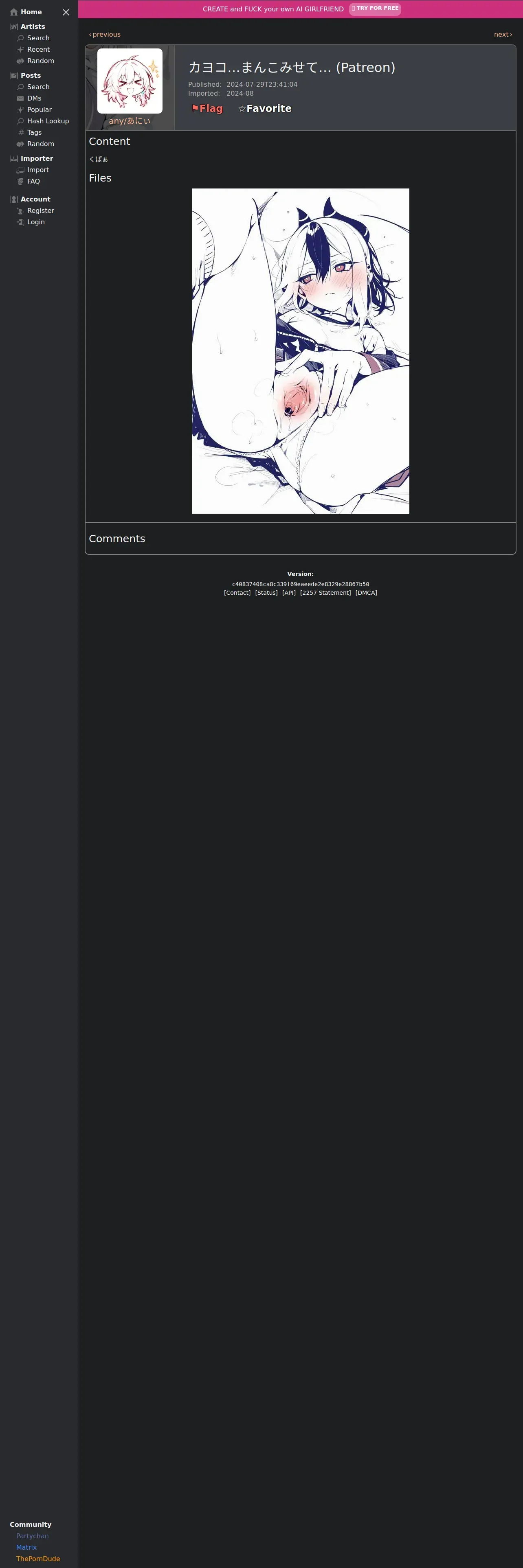Click the DMs envelope icon
Image resolution: width=523 pixels, height=1568 pixels.
[21, 99]
